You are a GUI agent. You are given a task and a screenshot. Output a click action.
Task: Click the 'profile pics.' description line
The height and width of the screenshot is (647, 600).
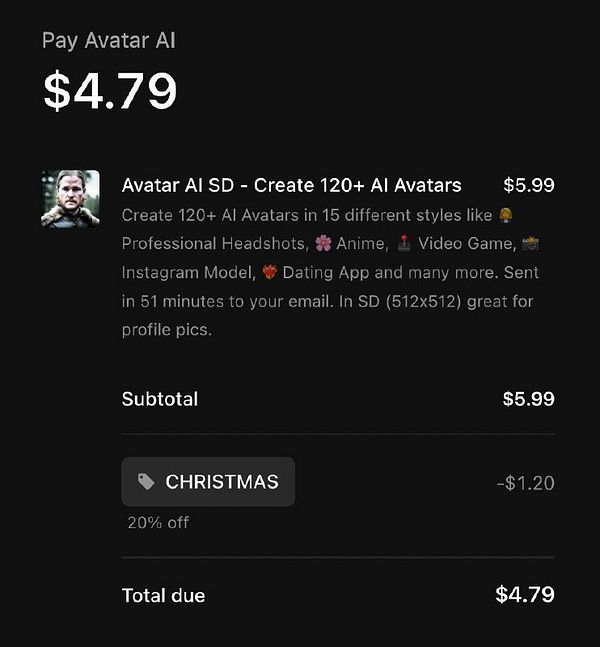tap(167, 330)
